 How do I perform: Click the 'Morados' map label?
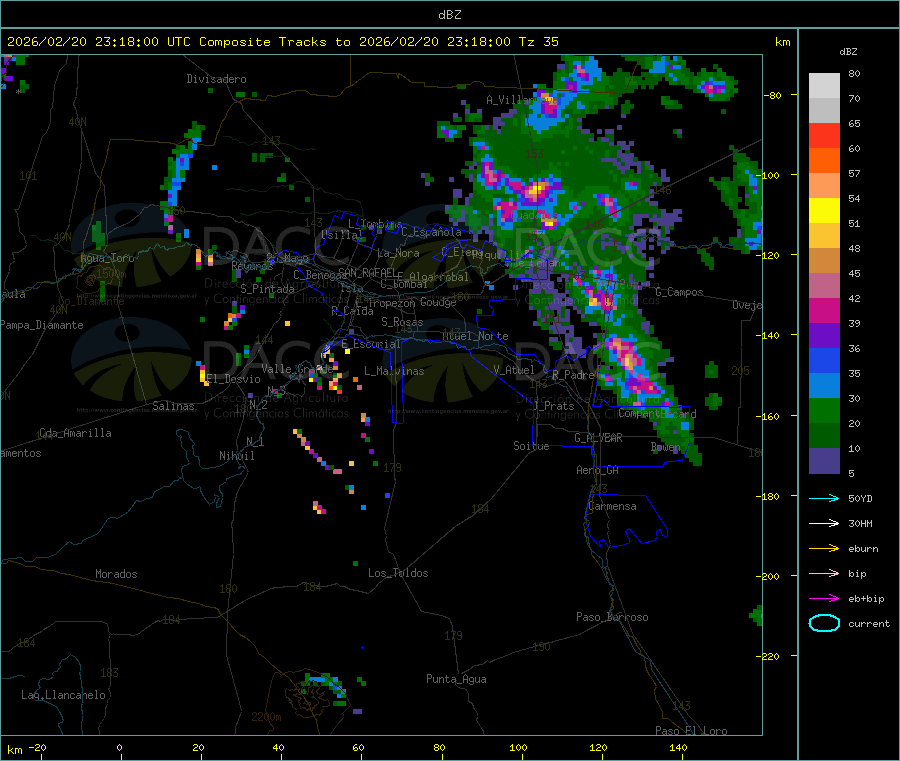pyautogui.click(x=116, y=574)
